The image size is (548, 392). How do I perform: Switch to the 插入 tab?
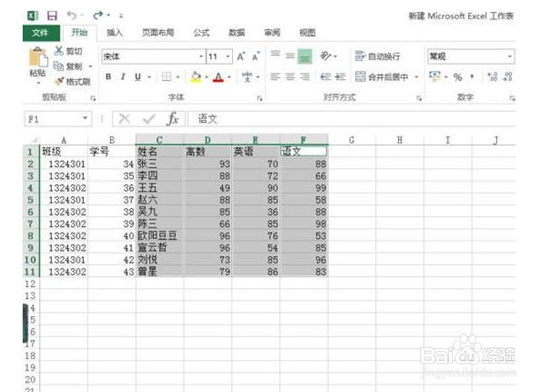click(115, 33)
